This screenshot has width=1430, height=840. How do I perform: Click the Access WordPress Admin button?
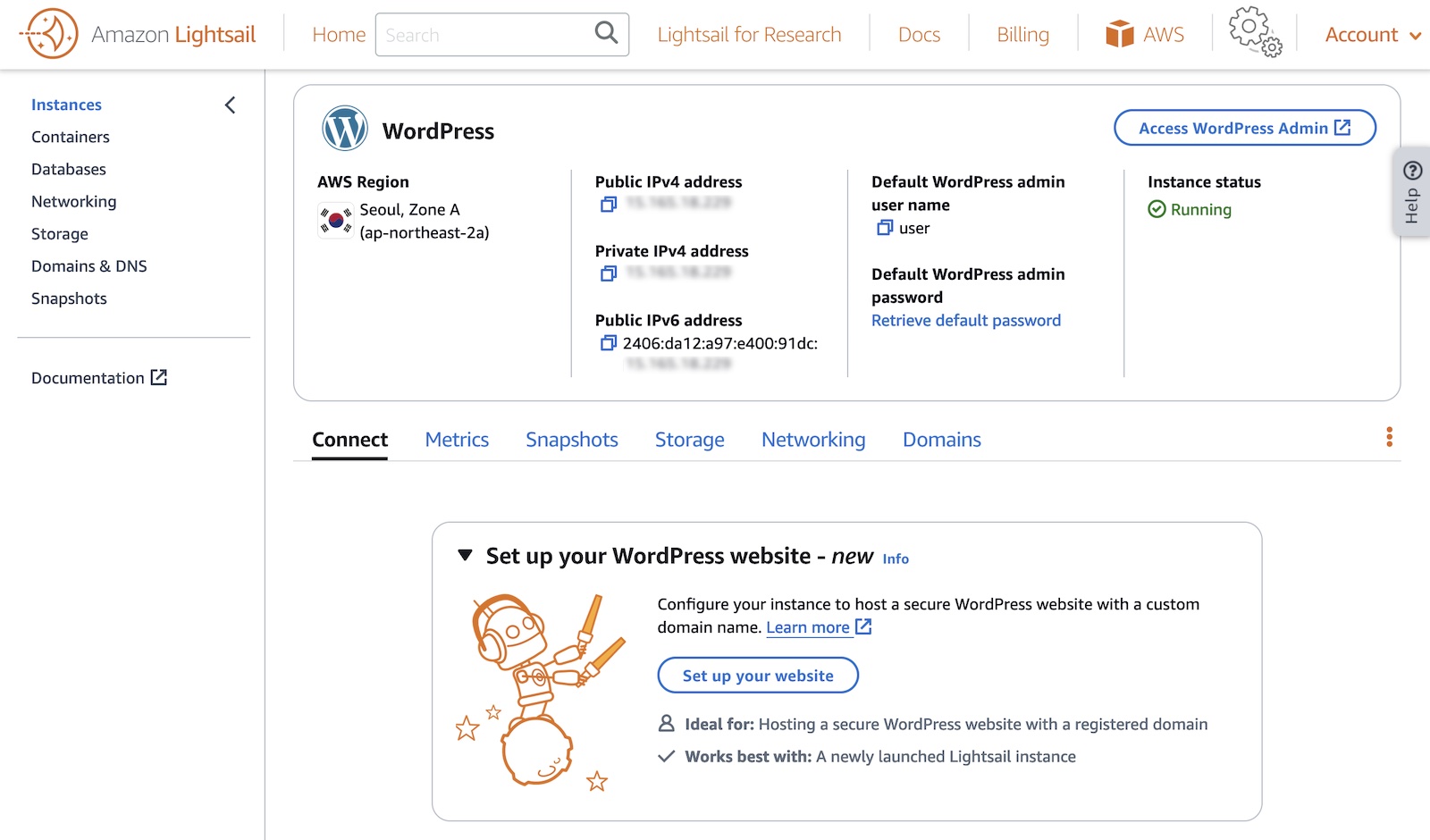tap(1244, 128)
